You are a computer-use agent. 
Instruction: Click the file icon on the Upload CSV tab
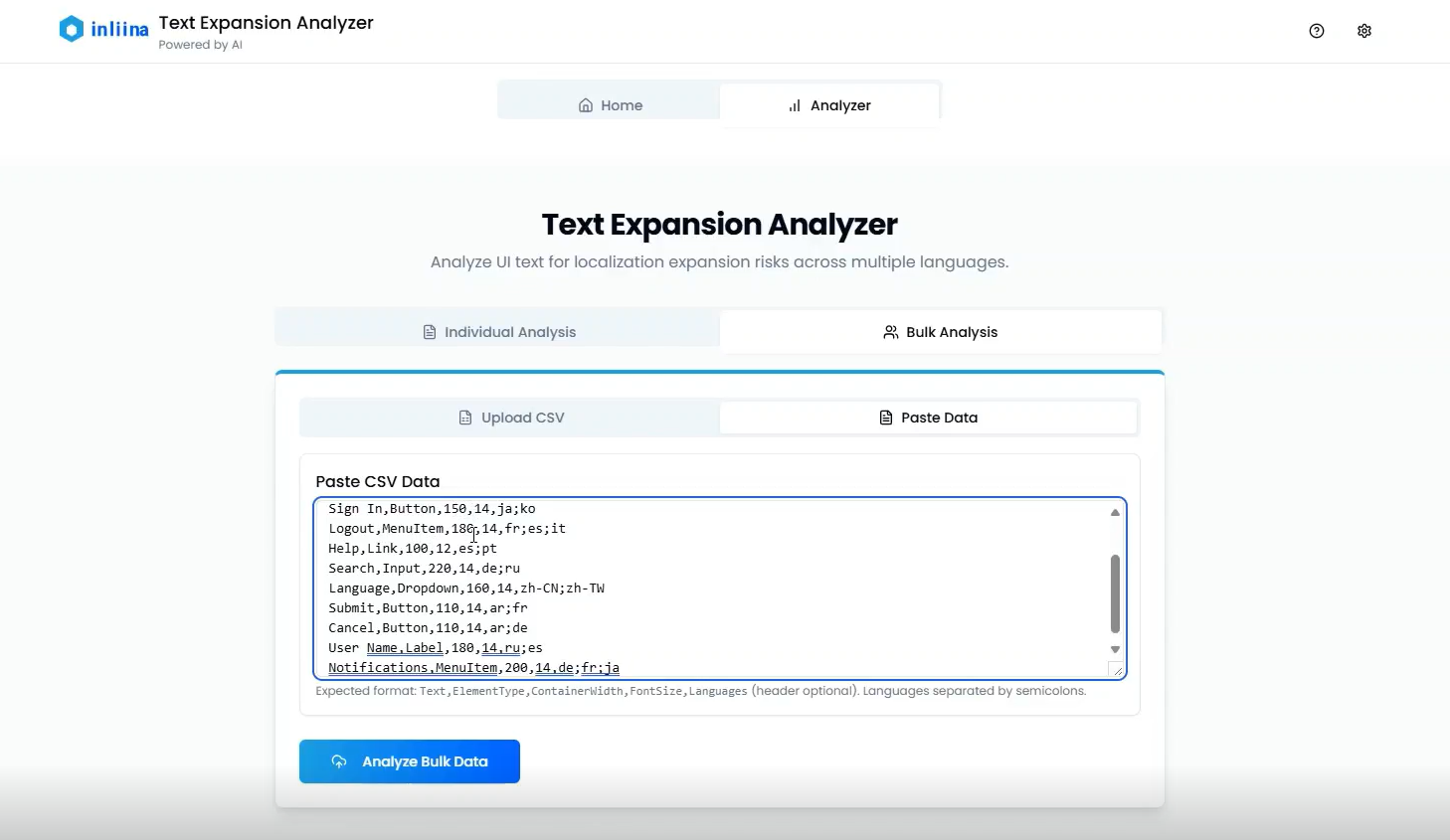465,418
